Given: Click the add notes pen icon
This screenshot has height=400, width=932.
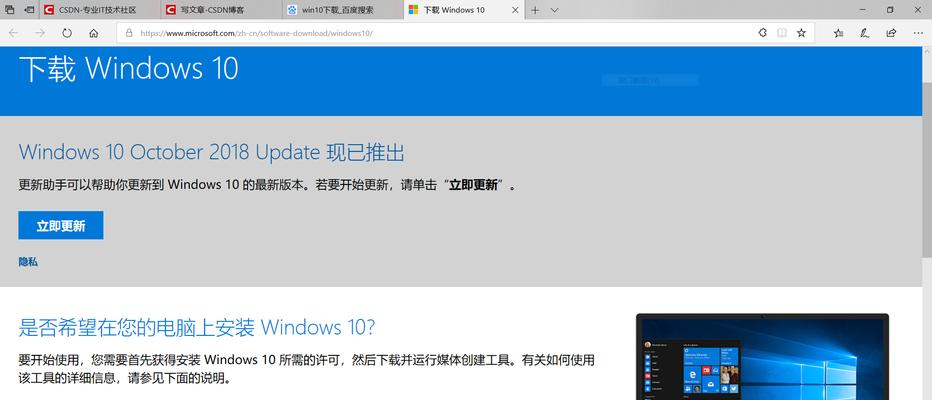Looking at the screenshot, I should pos(865,33).
